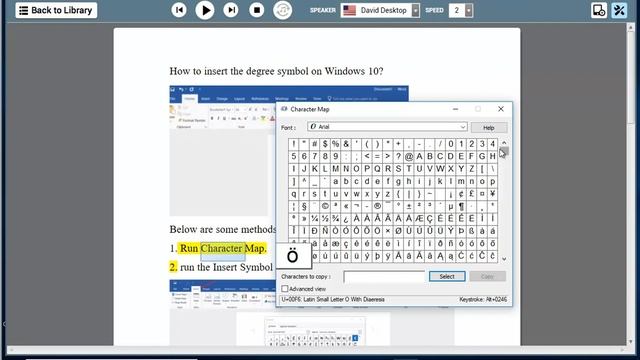Viewport: 640px width, 360px height.
Task: Select the Ñ character in the grid
Action: click(x=325, y=231)
